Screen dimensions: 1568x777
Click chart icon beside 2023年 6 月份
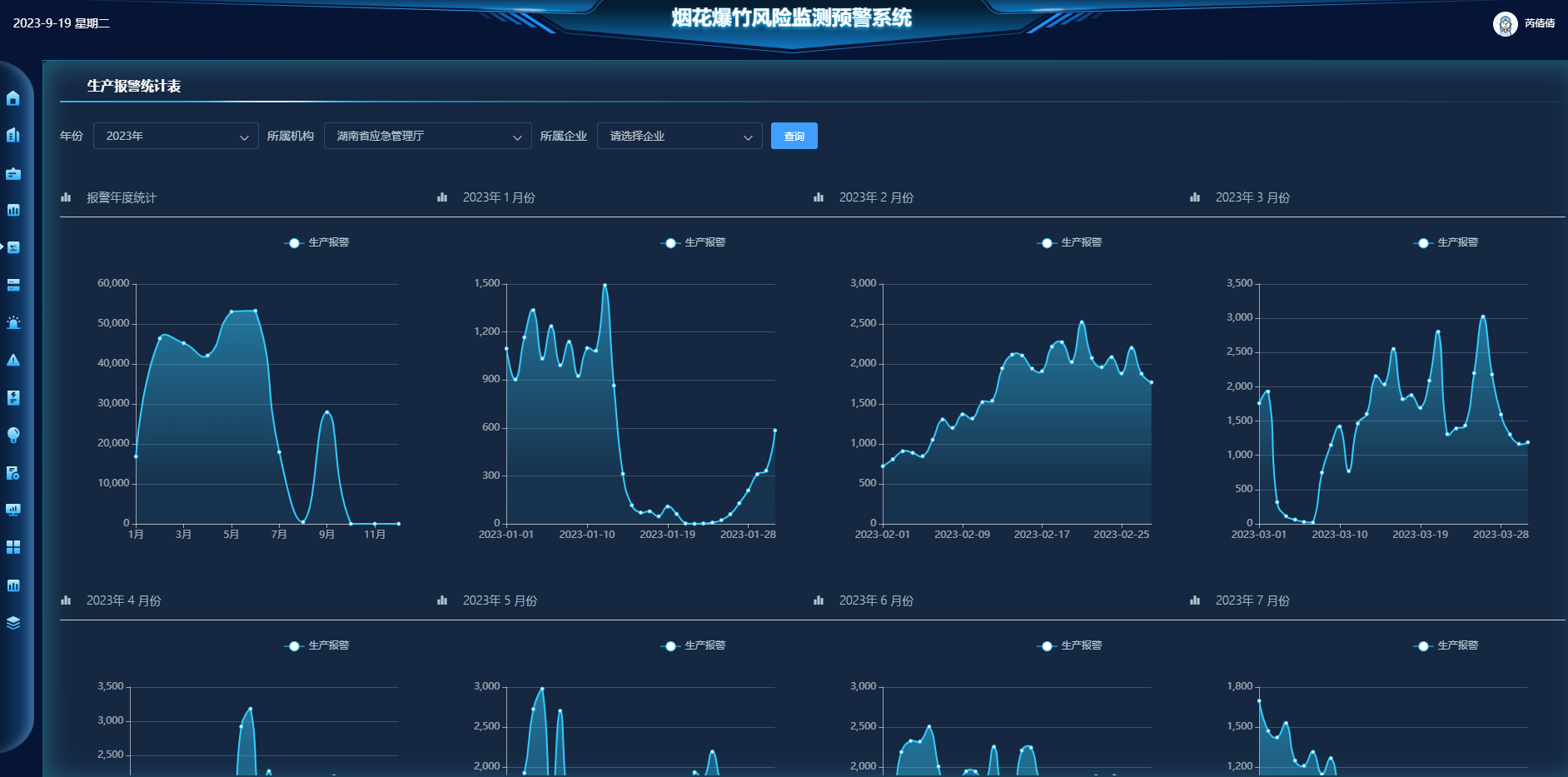coord(819,600)
